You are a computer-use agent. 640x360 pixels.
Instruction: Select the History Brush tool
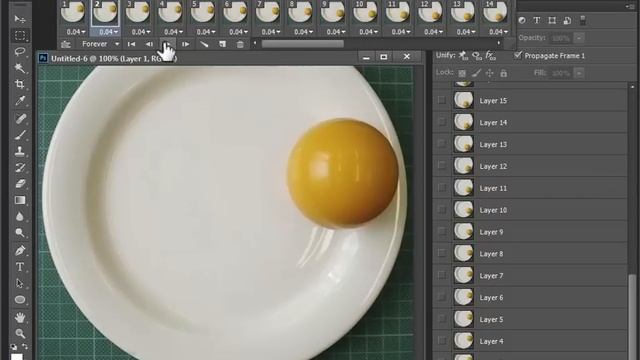[20, 167]
